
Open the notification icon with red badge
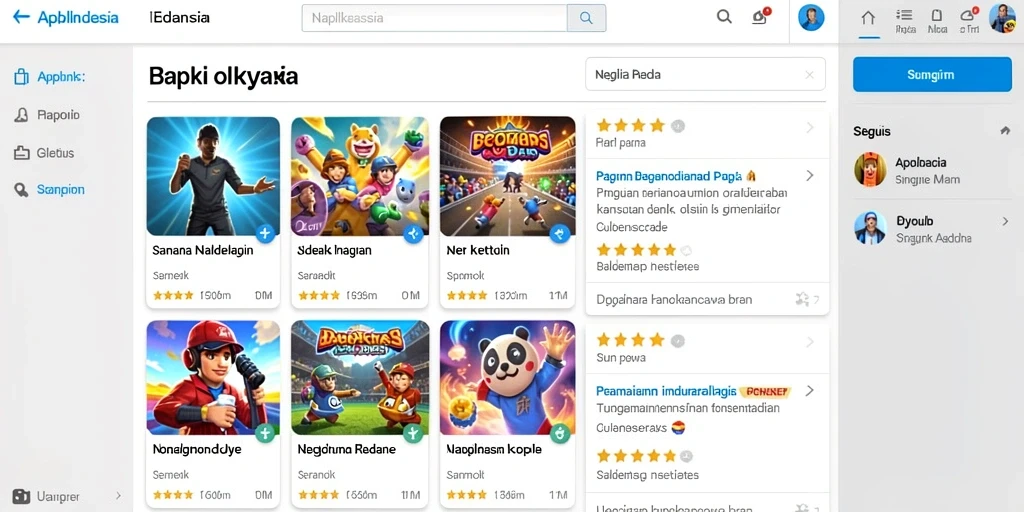(x=760, y=17)
